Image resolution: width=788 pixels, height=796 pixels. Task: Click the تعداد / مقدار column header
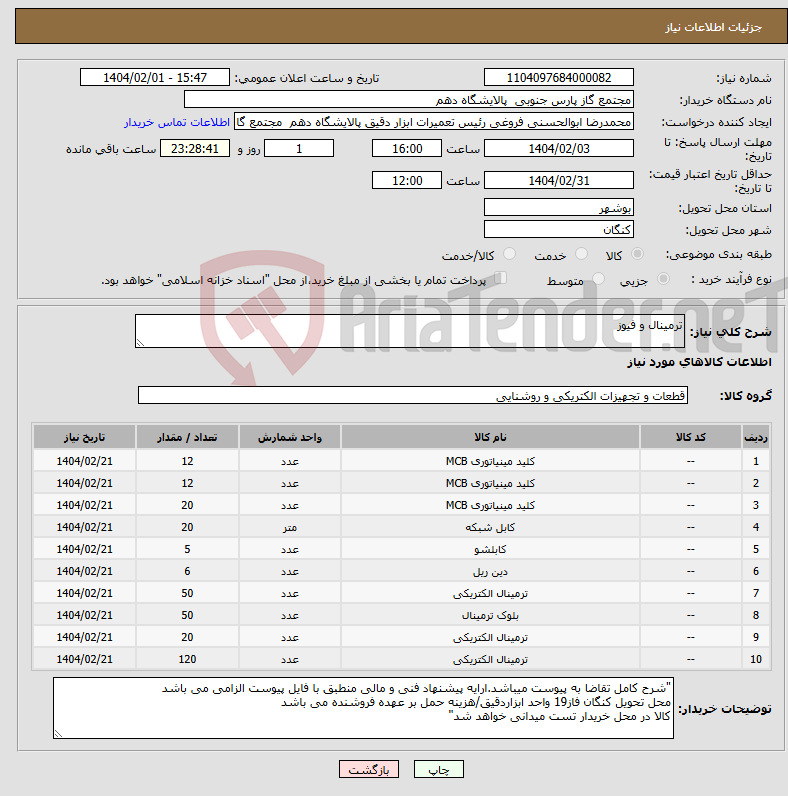coord(187,437)
